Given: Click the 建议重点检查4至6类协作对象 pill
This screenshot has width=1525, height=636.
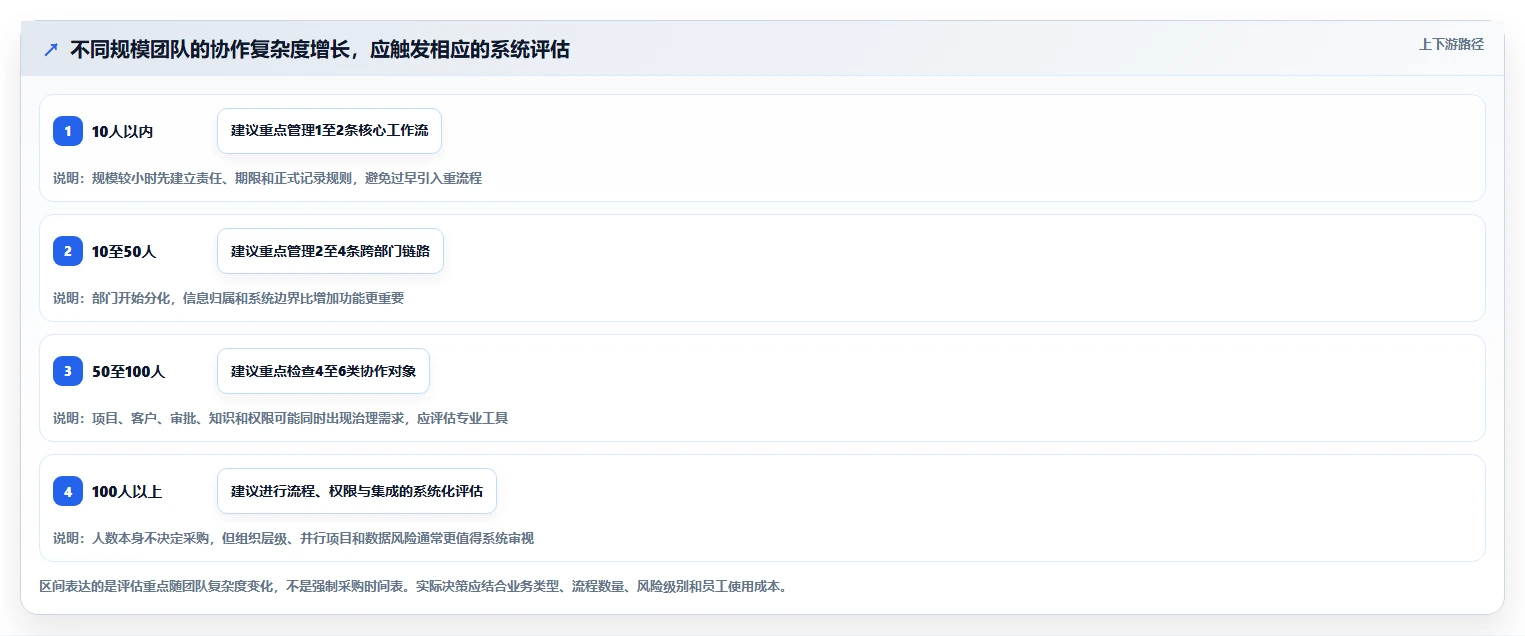Looking at the screenshot, I should click(323, 371).
